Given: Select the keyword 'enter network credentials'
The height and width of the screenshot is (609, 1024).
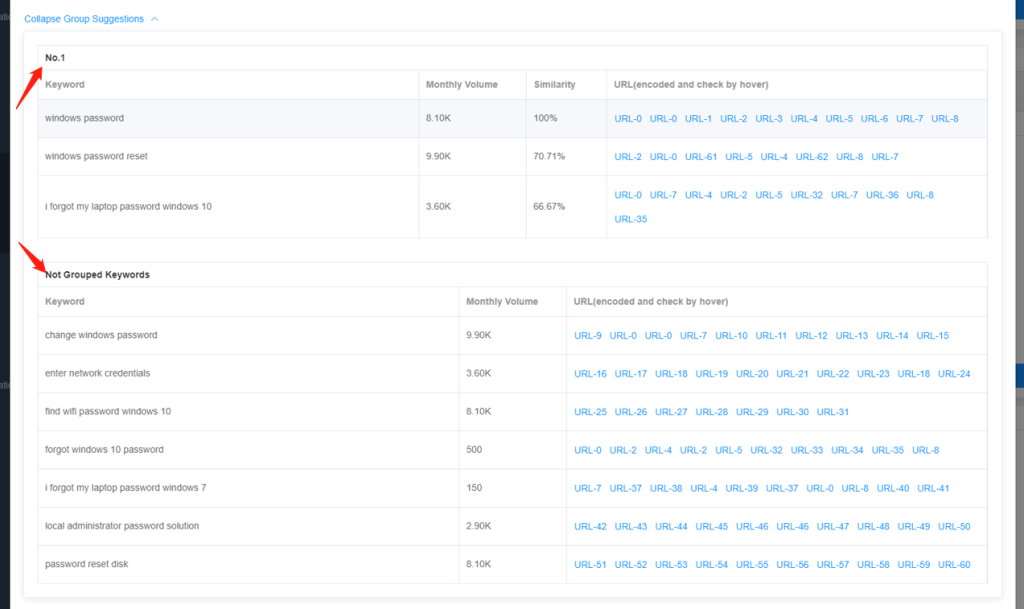Looking at the screenshot, I should [x=97, y=373].
